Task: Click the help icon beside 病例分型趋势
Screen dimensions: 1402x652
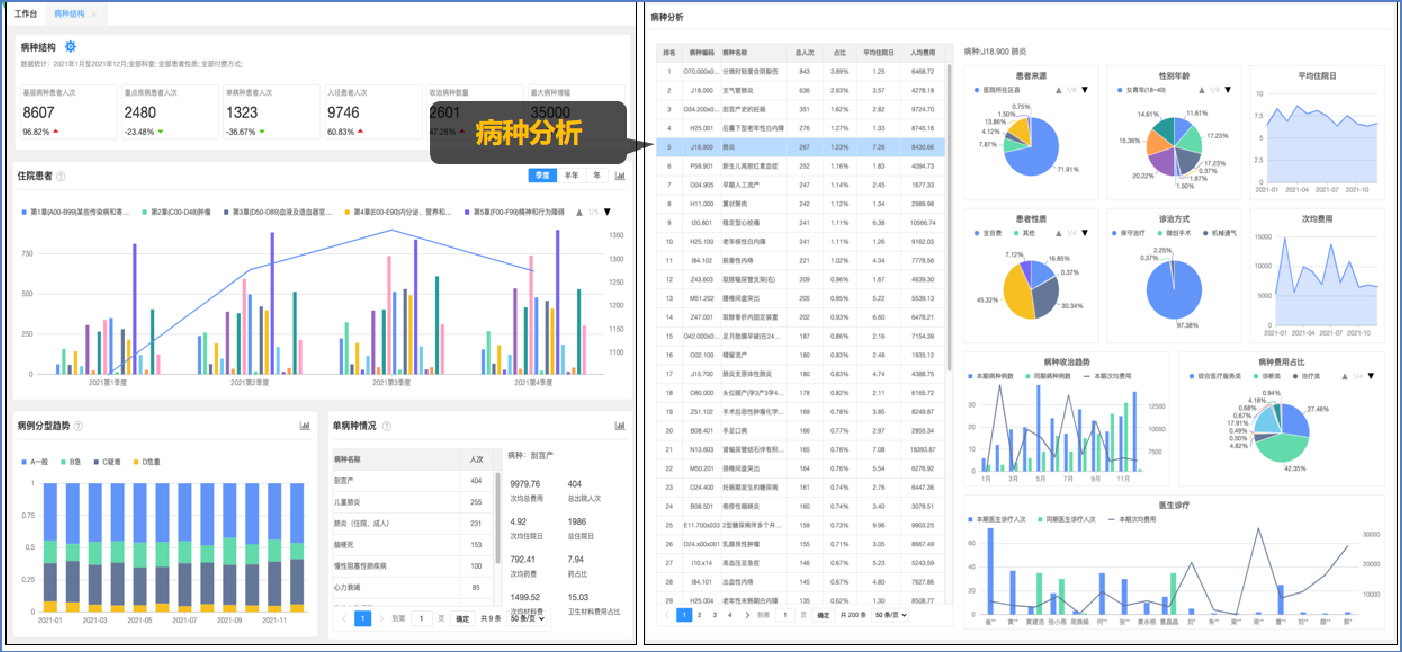Action: click(80, 426)
